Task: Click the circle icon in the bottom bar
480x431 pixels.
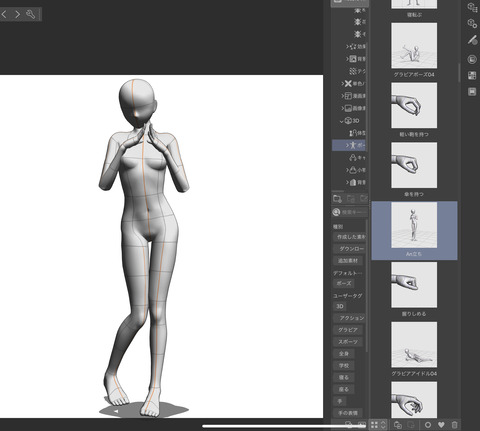Action: click(x=428, y=425)
